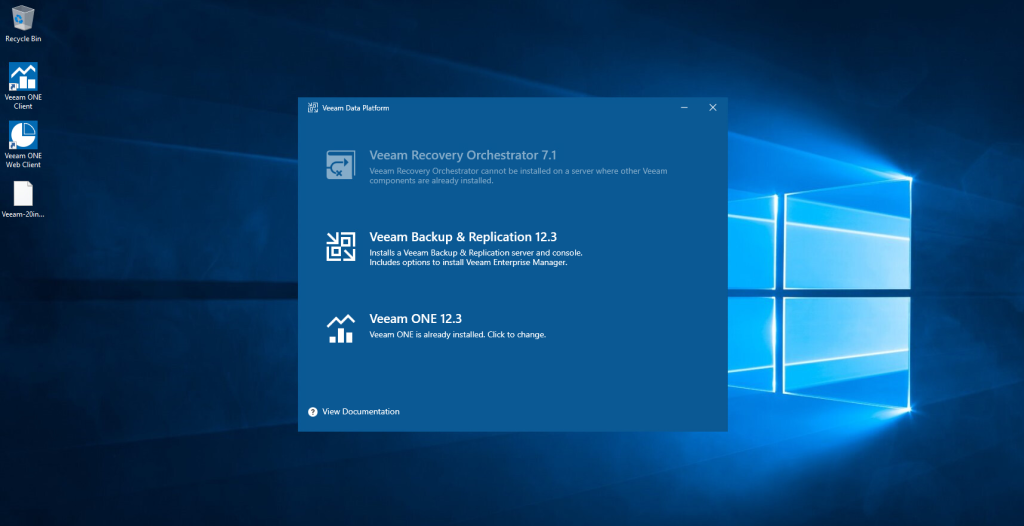Viewport: 1024px width, 526px height.
Task: Select the Veeam ONE Web Client desktop shortcut
Action: tap(23, 144)
